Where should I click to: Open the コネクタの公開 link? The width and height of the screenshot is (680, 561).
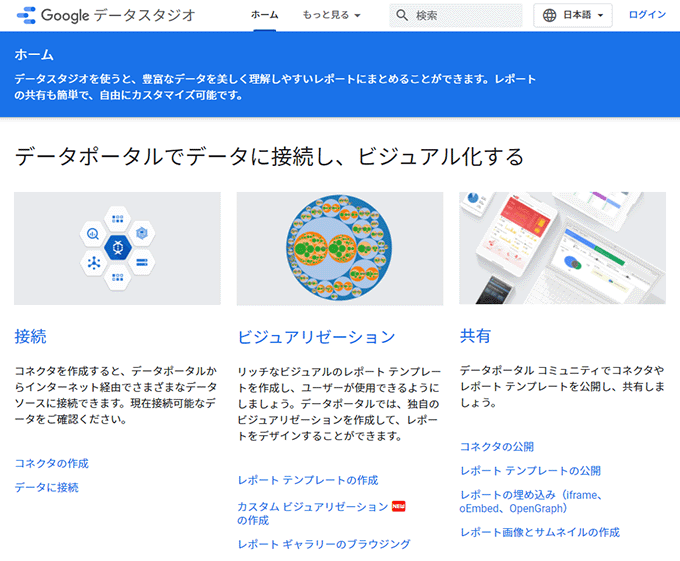coord(497,447)
